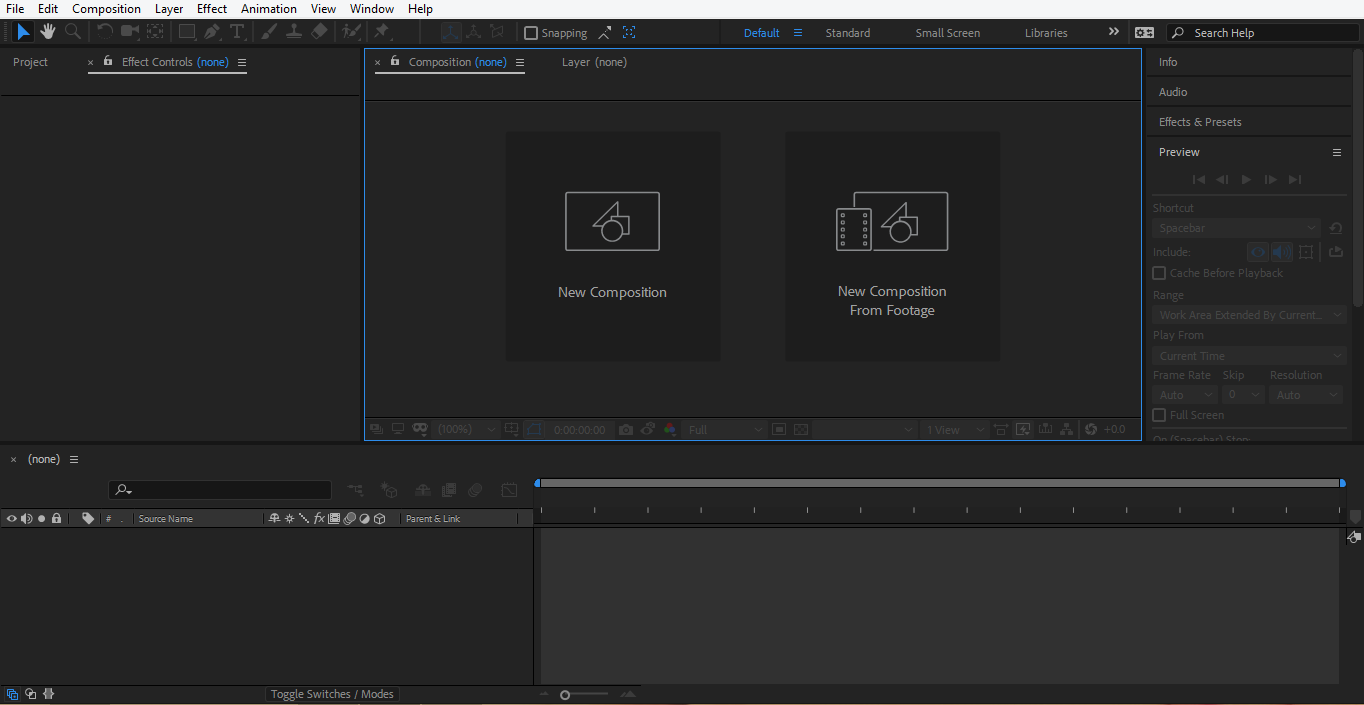Image resolution: width=1364 pixels, height=705 pixels.
Task: Select the Zoom magnifier tool
Action: [73, 32]
